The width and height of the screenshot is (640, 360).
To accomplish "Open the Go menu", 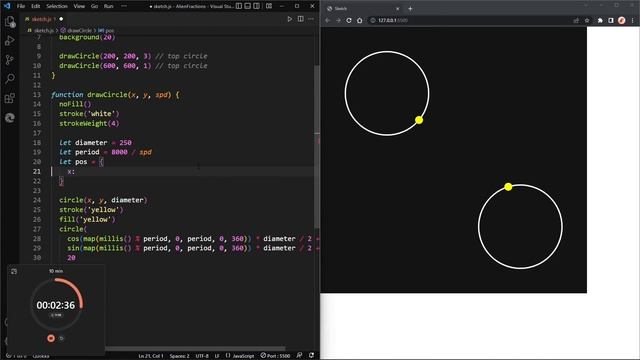I will (94, 6).
